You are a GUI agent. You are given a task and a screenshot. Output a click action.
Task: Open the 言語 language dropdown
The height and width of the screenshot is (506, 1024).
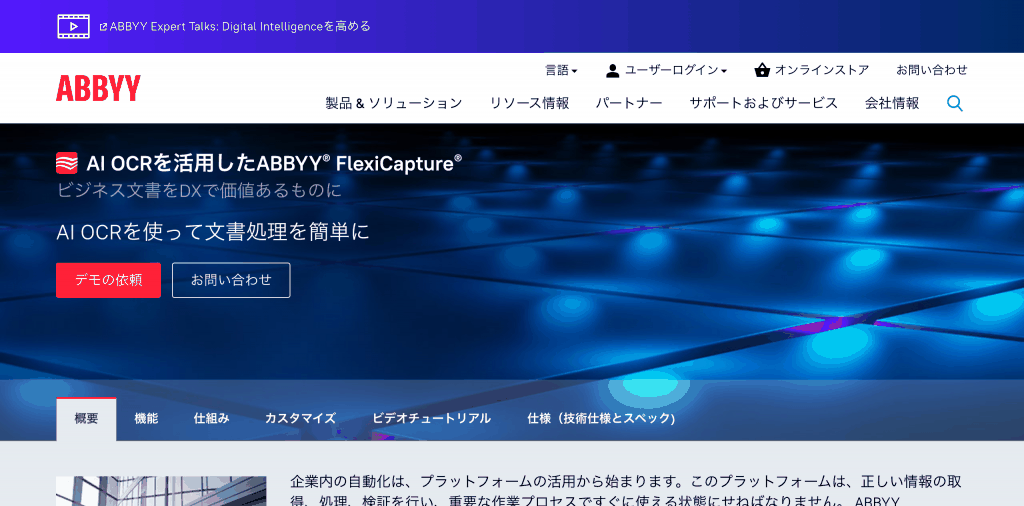[x=561, y=70]
